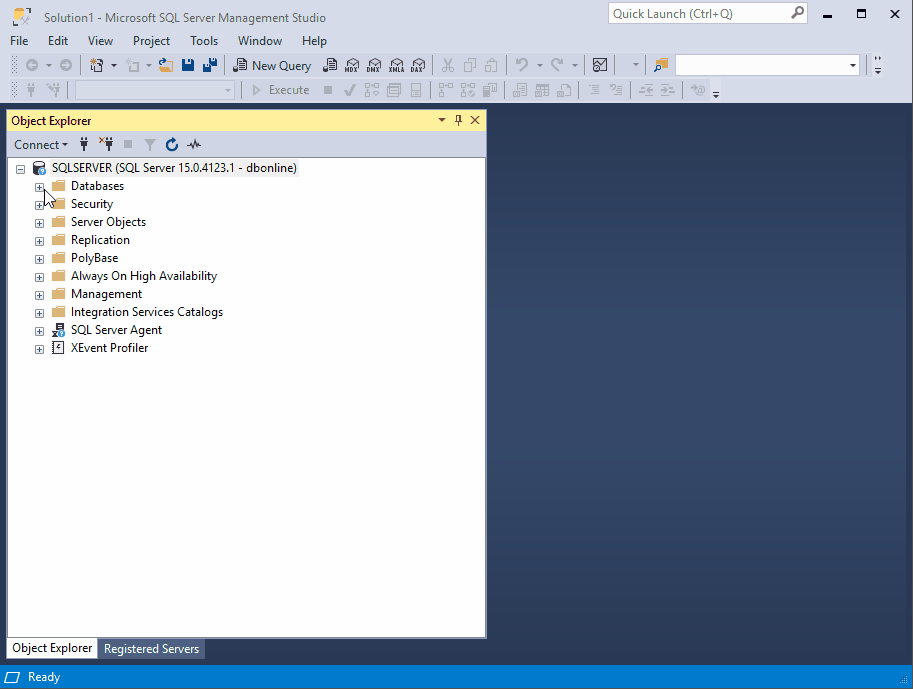The width and height of the screenshot is (913, 689).
Task: Click the Save All icon
Action: 210,65
